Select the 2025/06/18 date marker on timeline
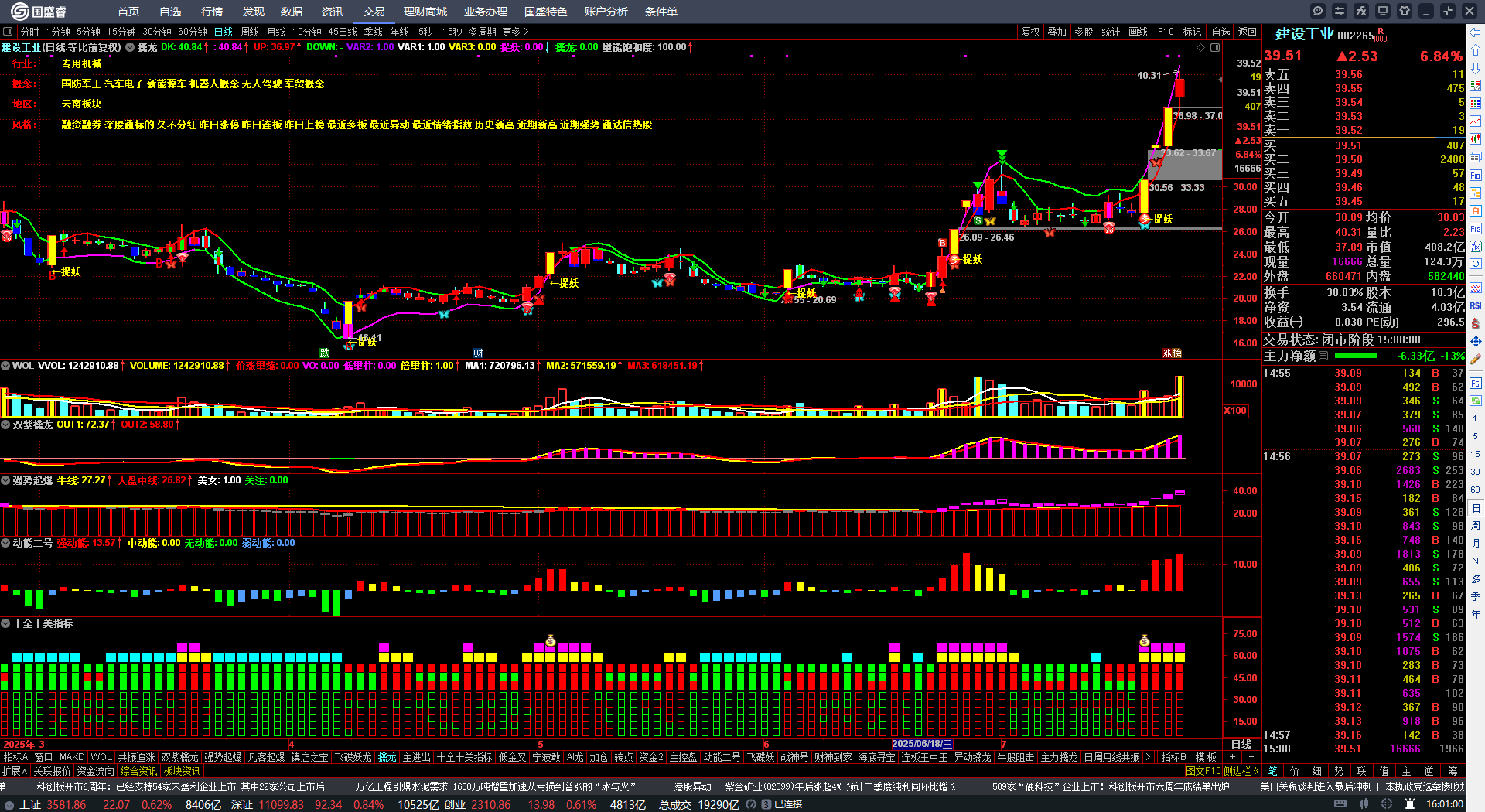 (x=921, y=744)
